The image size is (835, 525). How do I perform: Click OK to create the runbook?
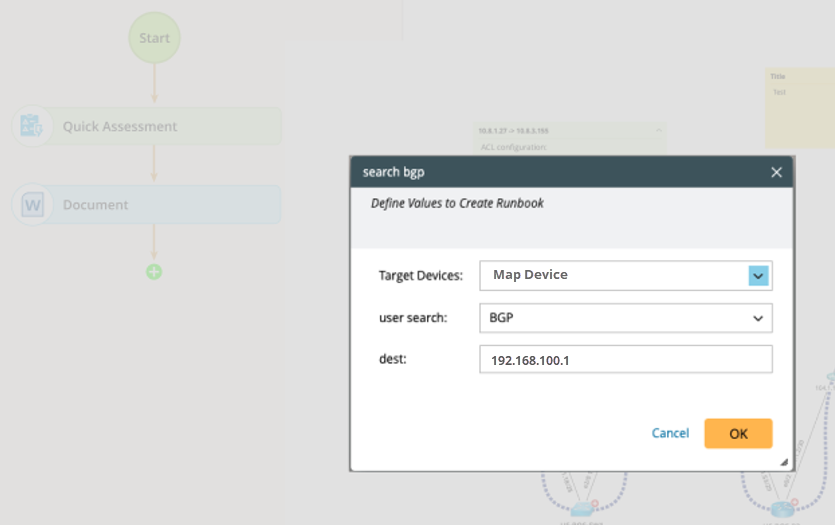point(738,433)
